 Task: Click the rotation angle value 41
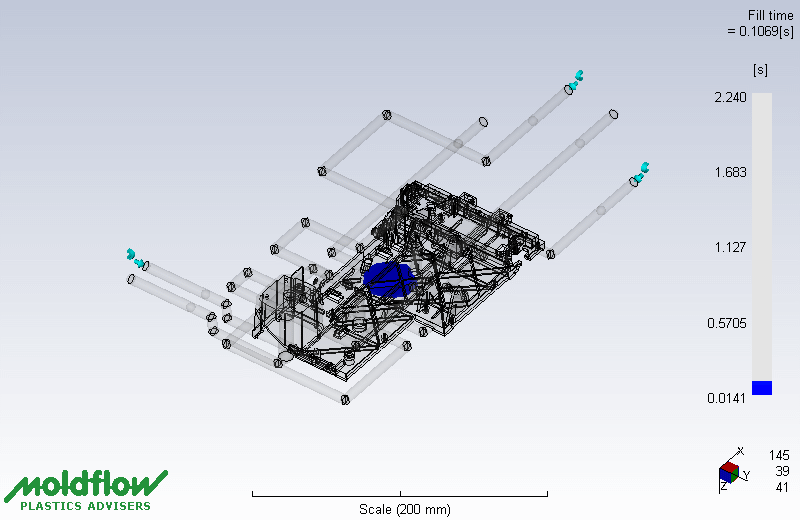point(781,487)
